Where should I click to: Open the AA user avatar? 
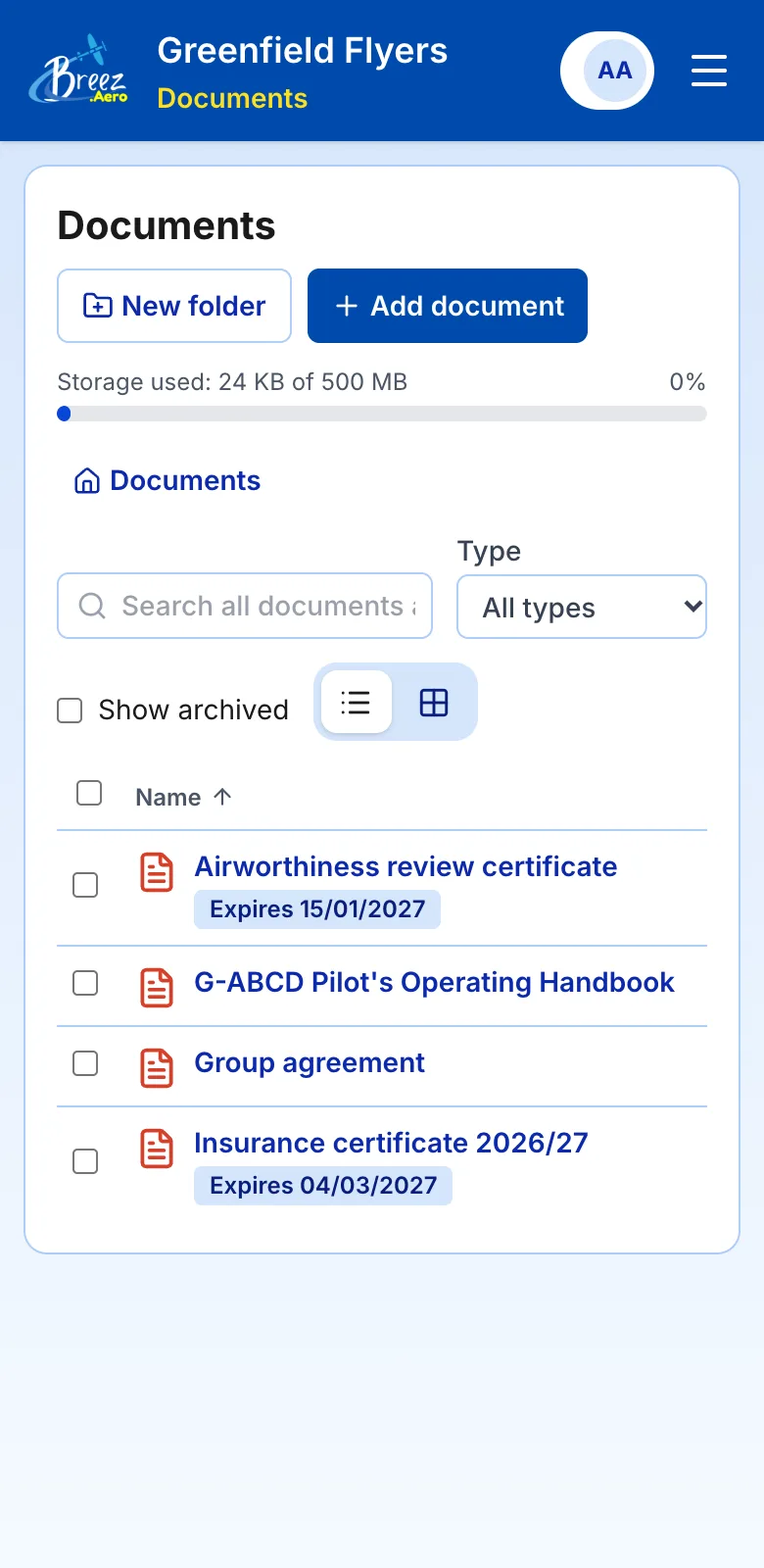pyautogui.click(x=607, y=71)
